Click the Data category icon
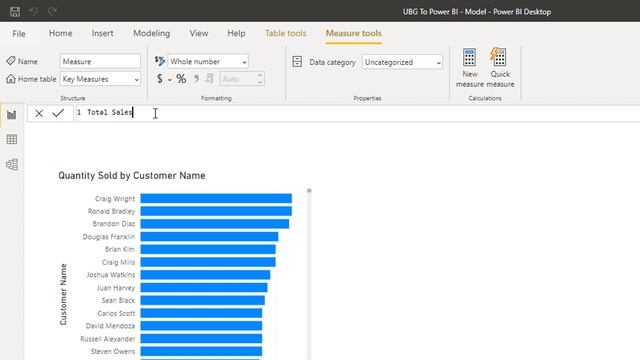 point(297,62)
